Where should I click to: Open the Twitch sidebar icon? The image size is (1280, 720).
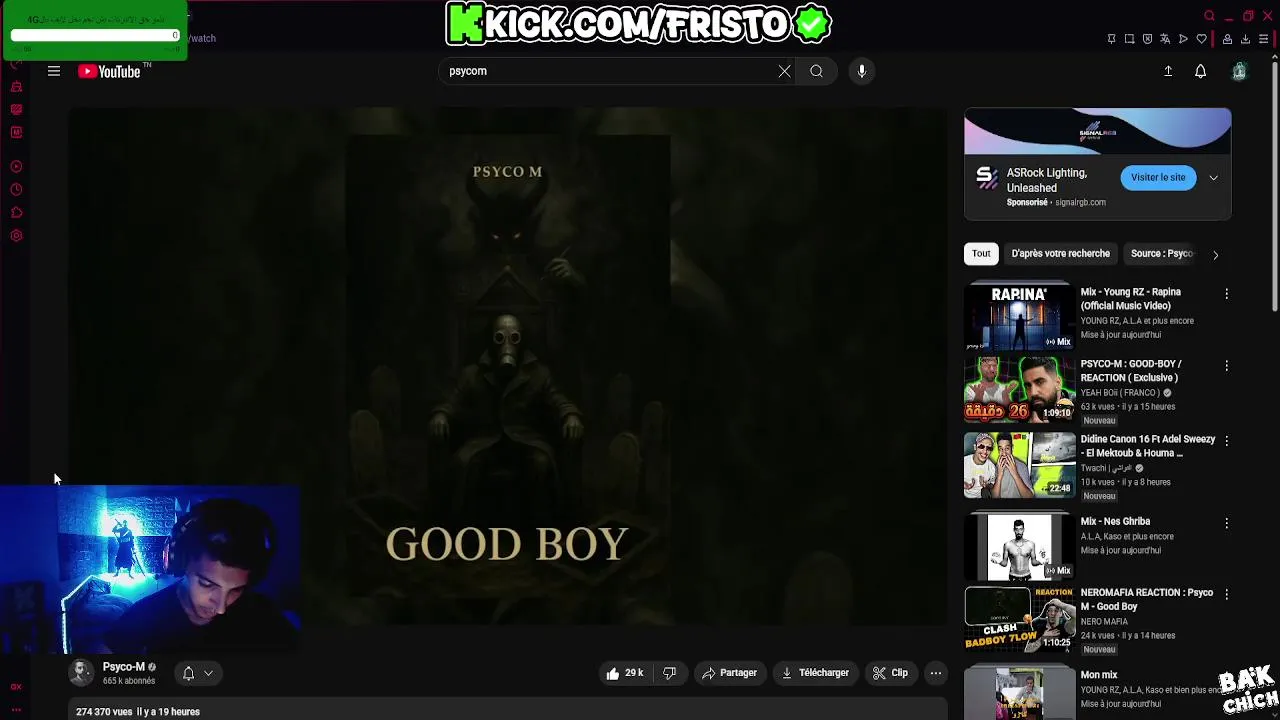pos(16,110)
